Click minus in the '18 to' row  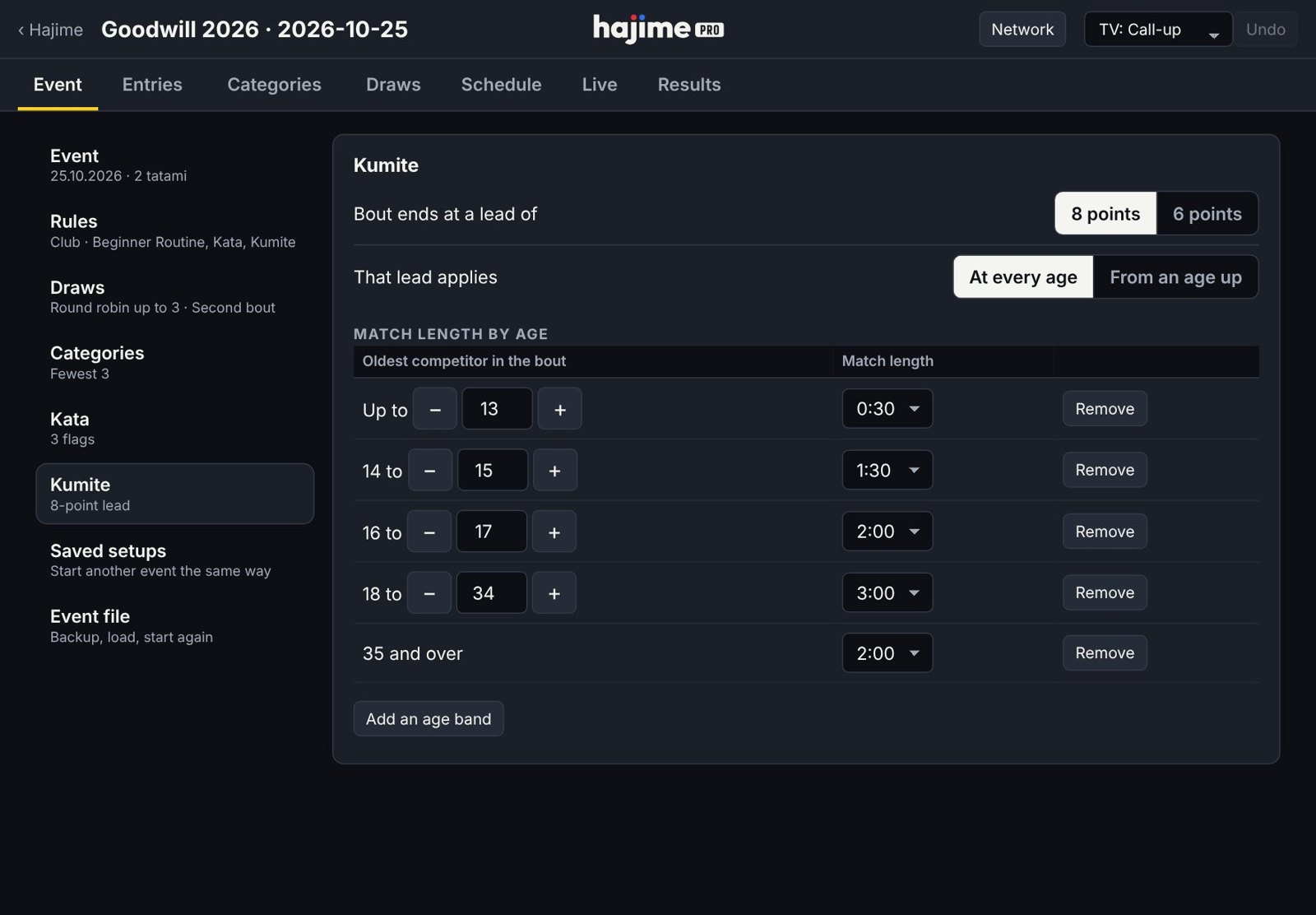(x=429, y=592)
